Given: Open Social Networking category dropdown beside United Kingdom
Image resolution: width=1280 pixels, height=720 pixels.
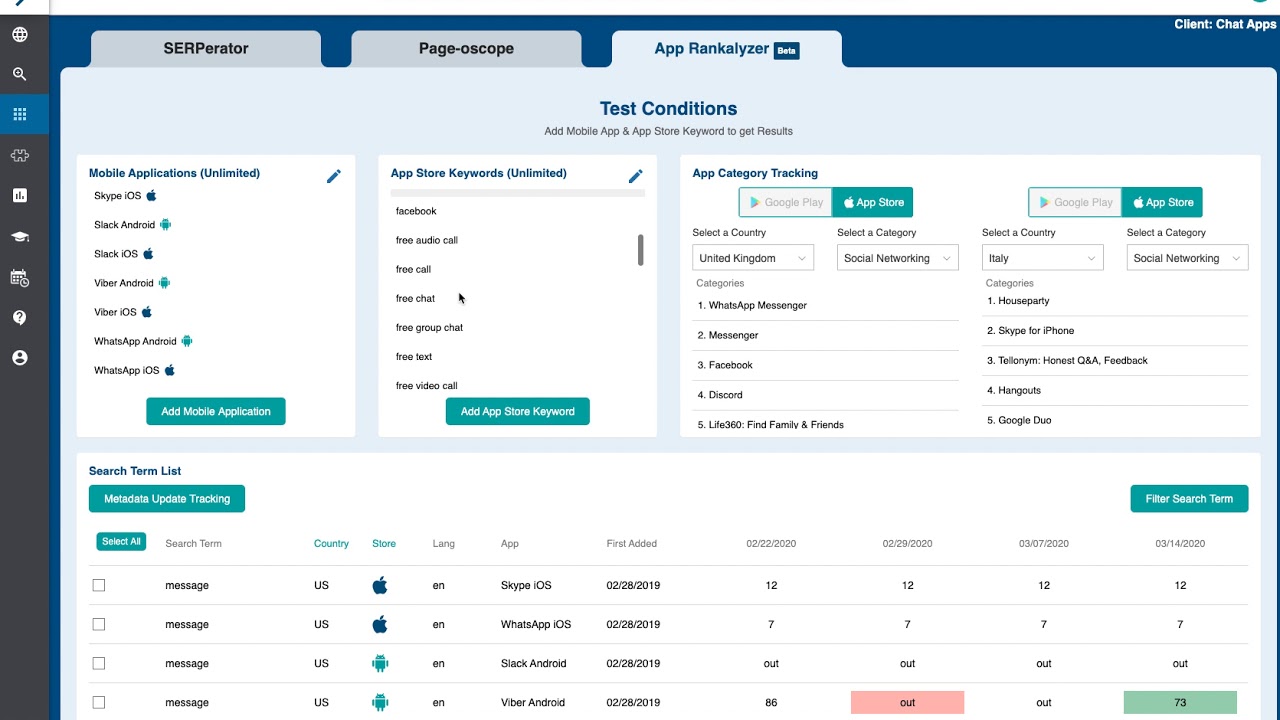Looking at the screenshot, I should (897, 258).
